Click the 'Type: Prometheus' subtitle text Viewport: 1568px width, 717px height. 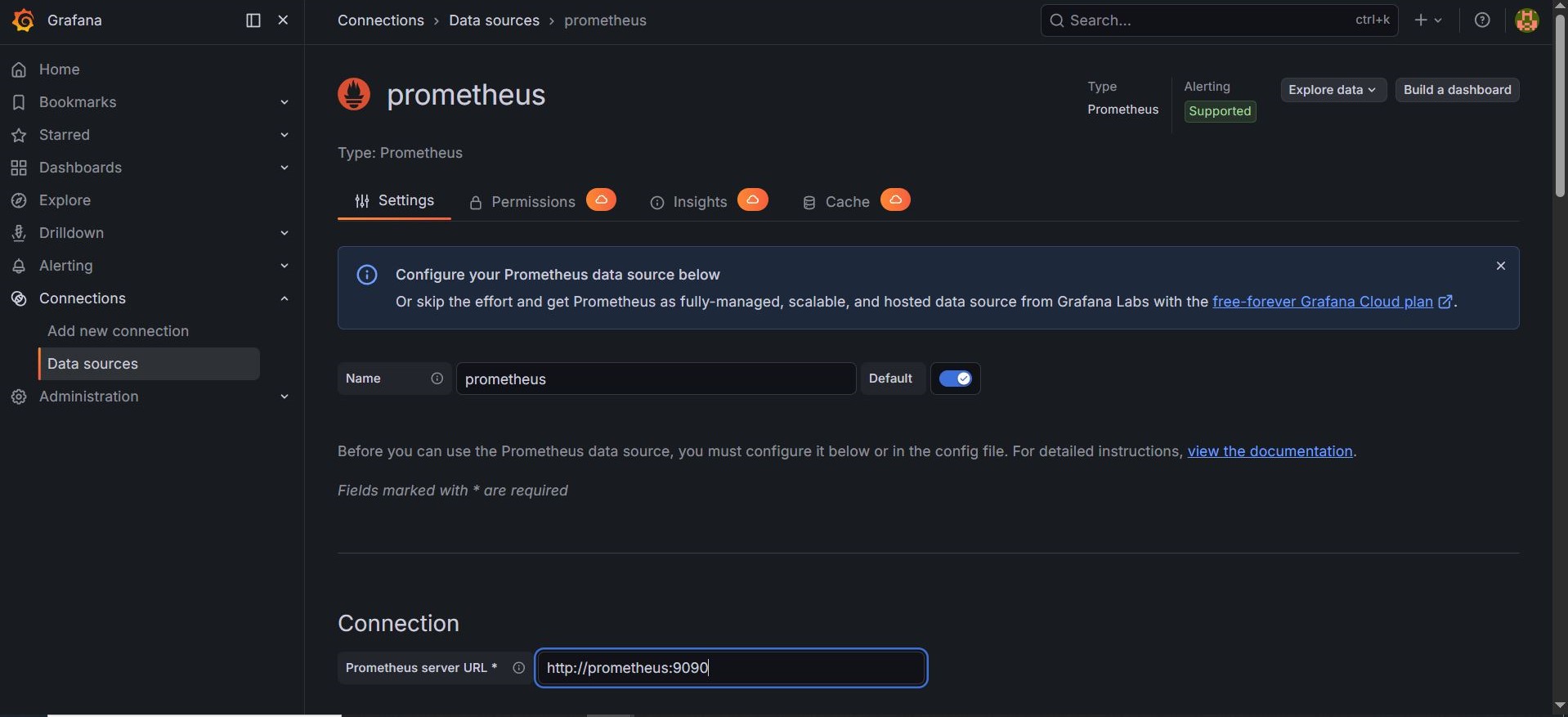coord(400,153)
